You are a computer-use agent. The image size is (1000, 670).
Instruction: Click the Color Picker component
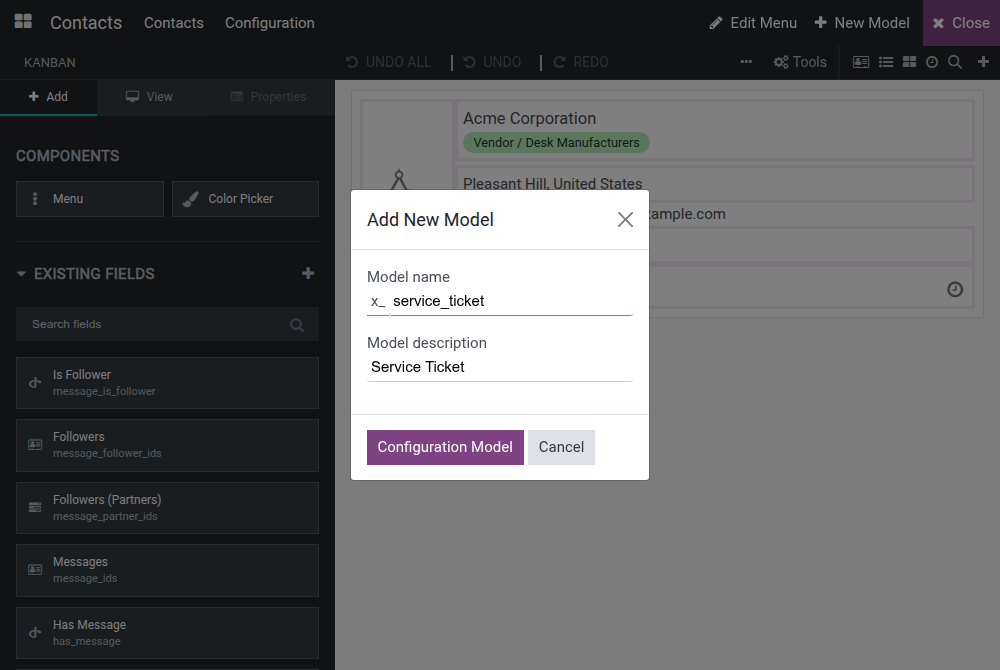coord(246,199)
